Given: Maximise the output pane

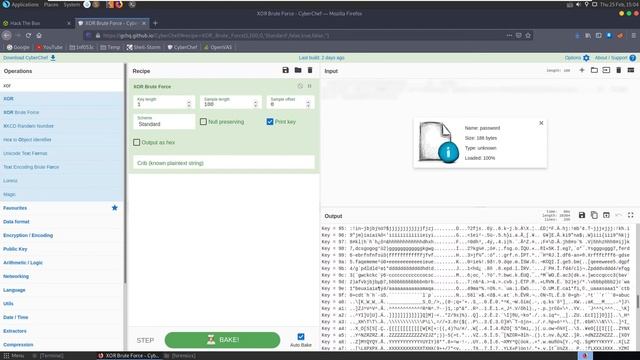Looking at the screenshot, I should [631, 215].
